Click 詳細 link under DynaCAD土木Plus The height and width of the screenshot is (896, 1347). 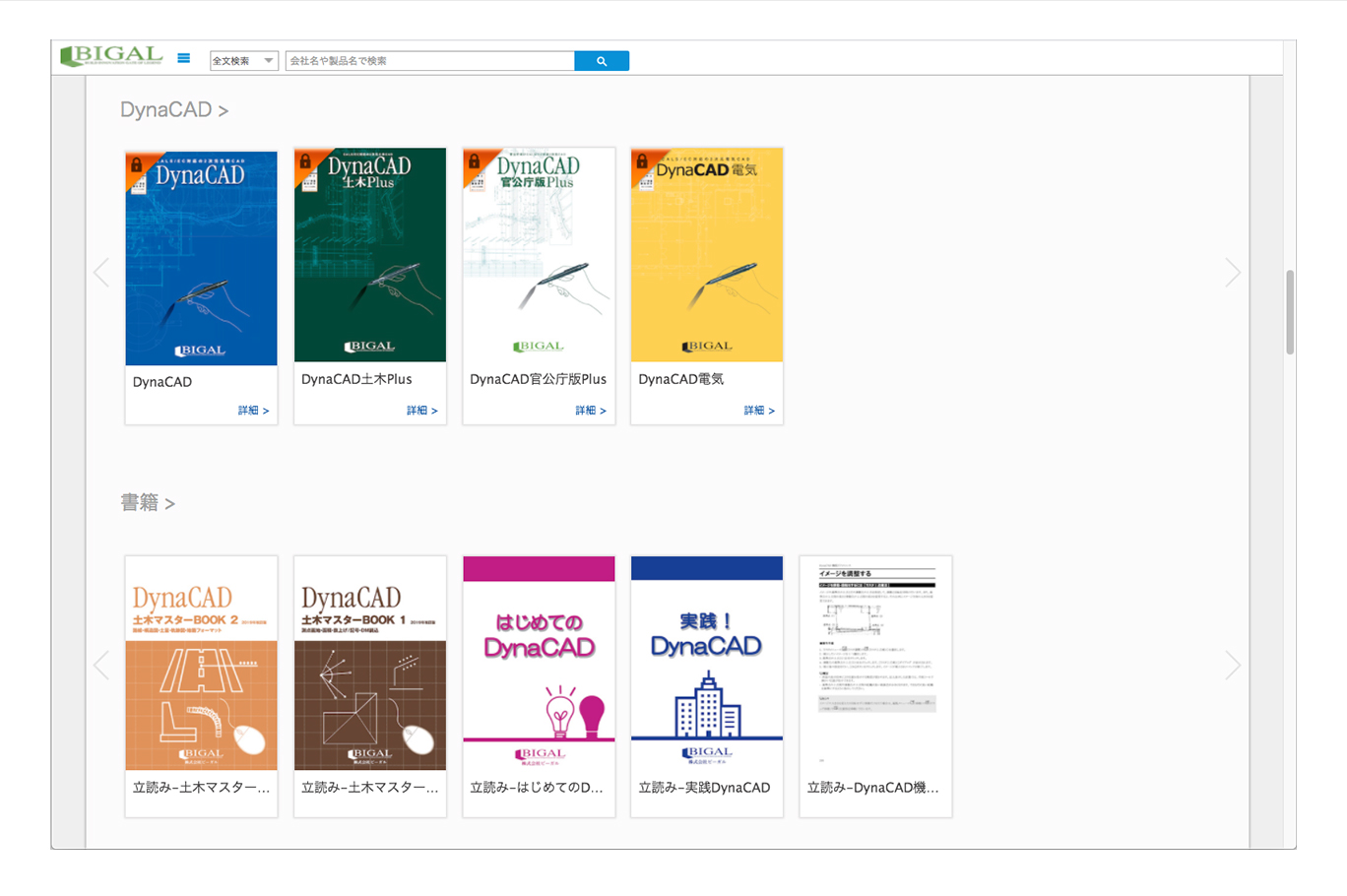click(x=421, y=411)
